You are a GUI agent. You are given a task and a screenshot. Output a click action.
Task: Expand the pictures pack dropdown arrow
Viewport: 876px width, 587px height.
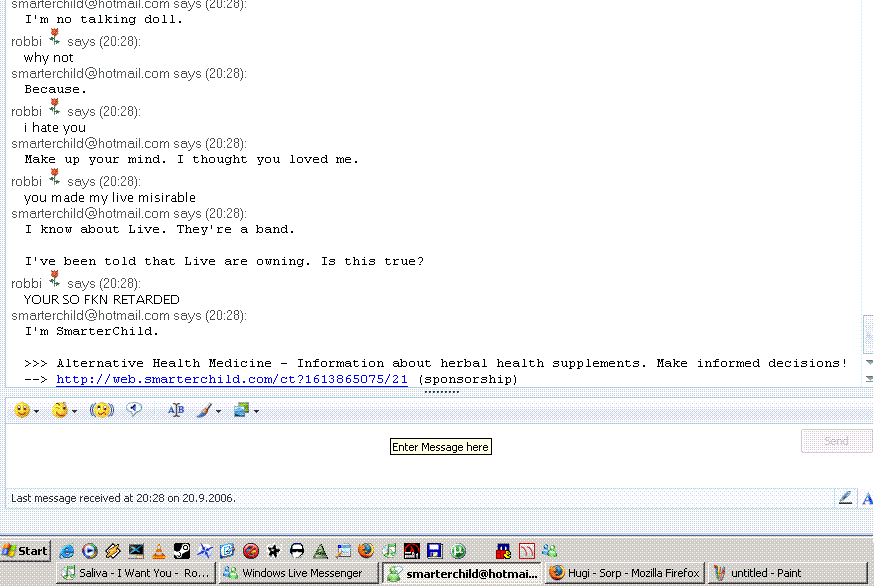click(256, 412)
